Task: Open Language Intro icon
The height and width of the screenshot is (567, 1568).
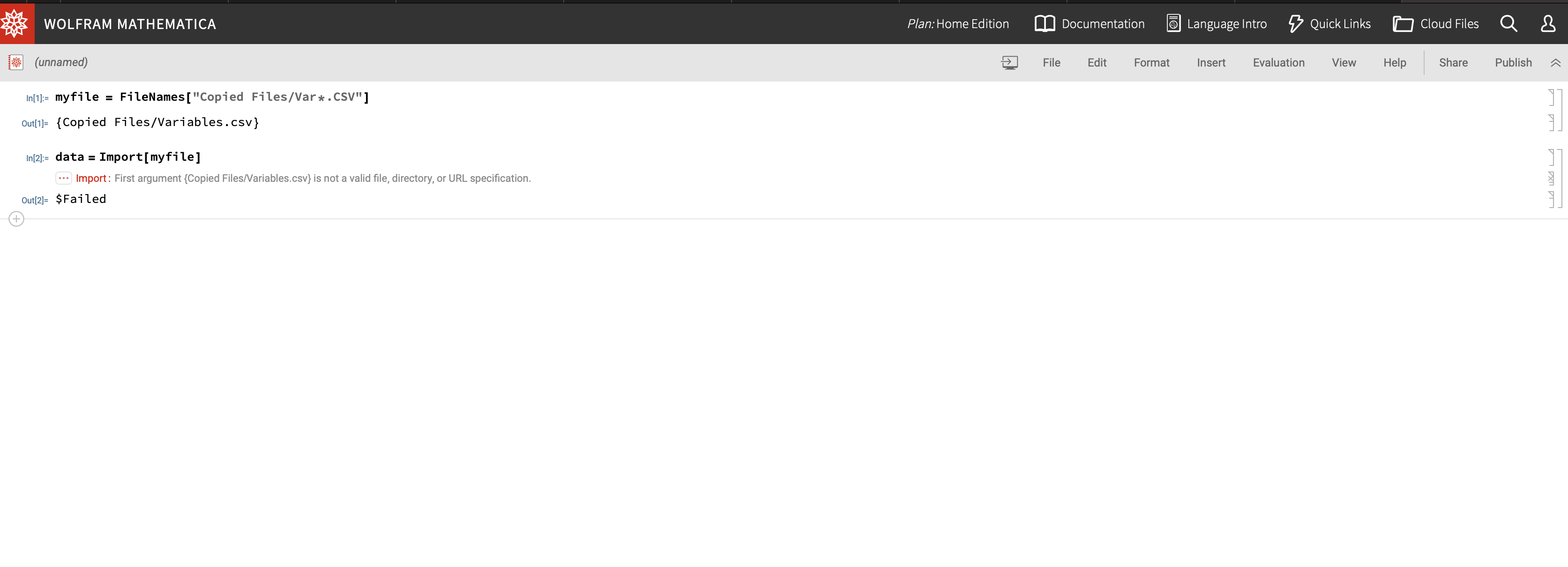Action: (1173, 24)
